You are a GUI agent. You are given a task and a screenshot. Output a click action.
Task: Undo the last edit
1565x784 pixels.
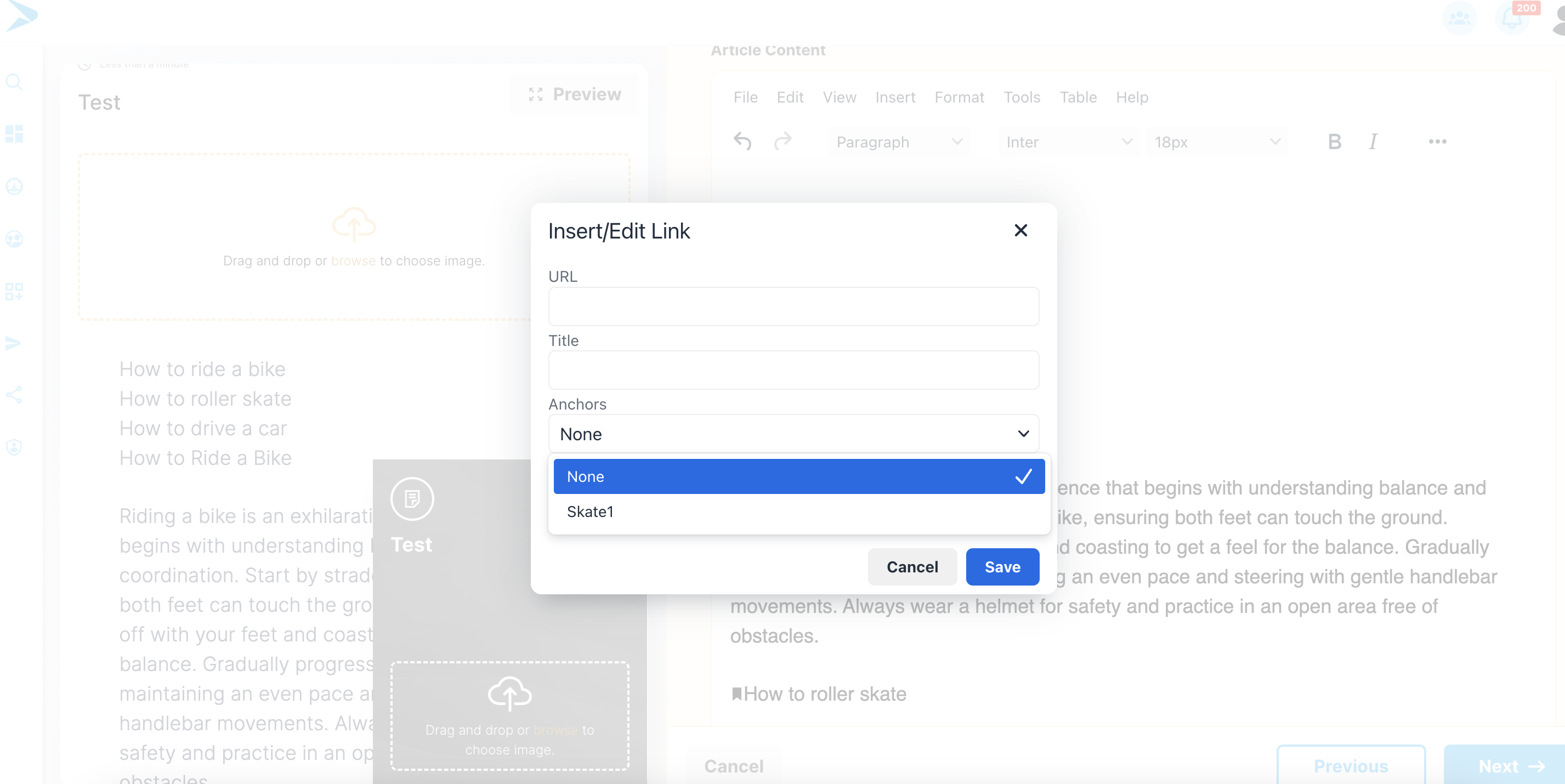point(742,141)
